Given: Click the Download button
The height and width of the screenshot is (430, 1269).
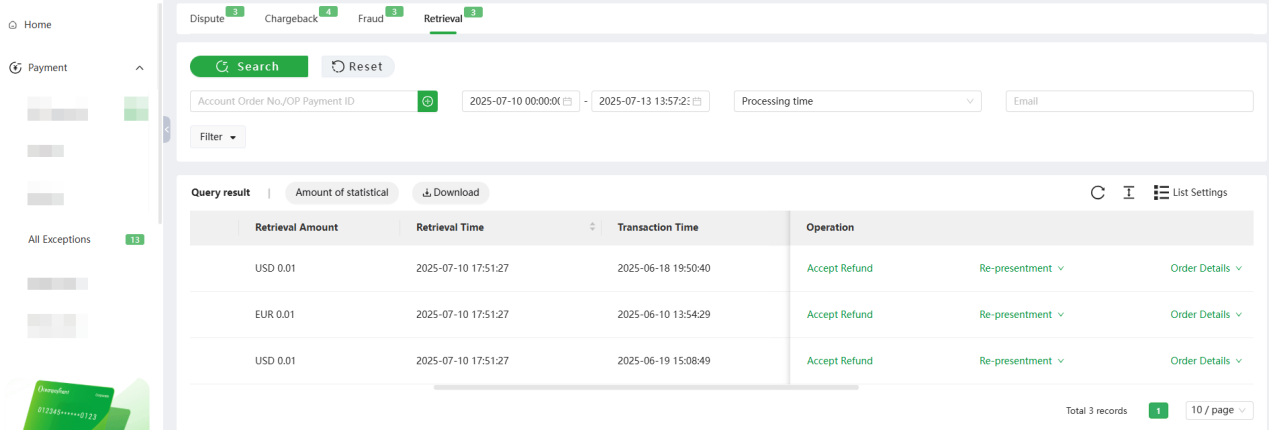Looking at the screenshot, I should 451,193.
